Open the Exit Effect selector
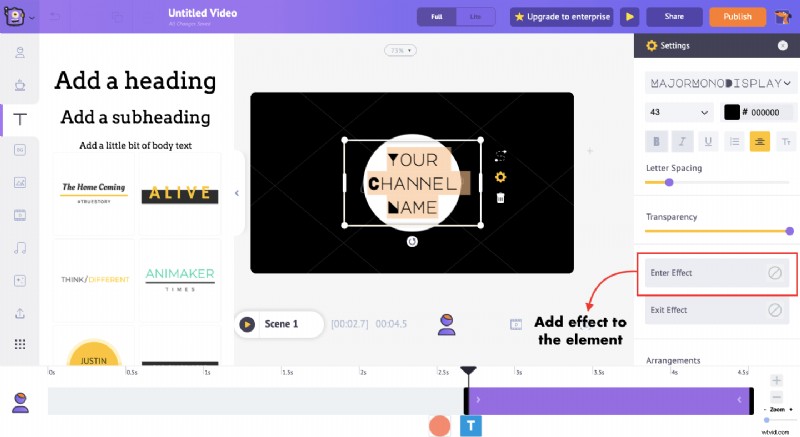Screen dimensions: 800x437 point(717,310)
